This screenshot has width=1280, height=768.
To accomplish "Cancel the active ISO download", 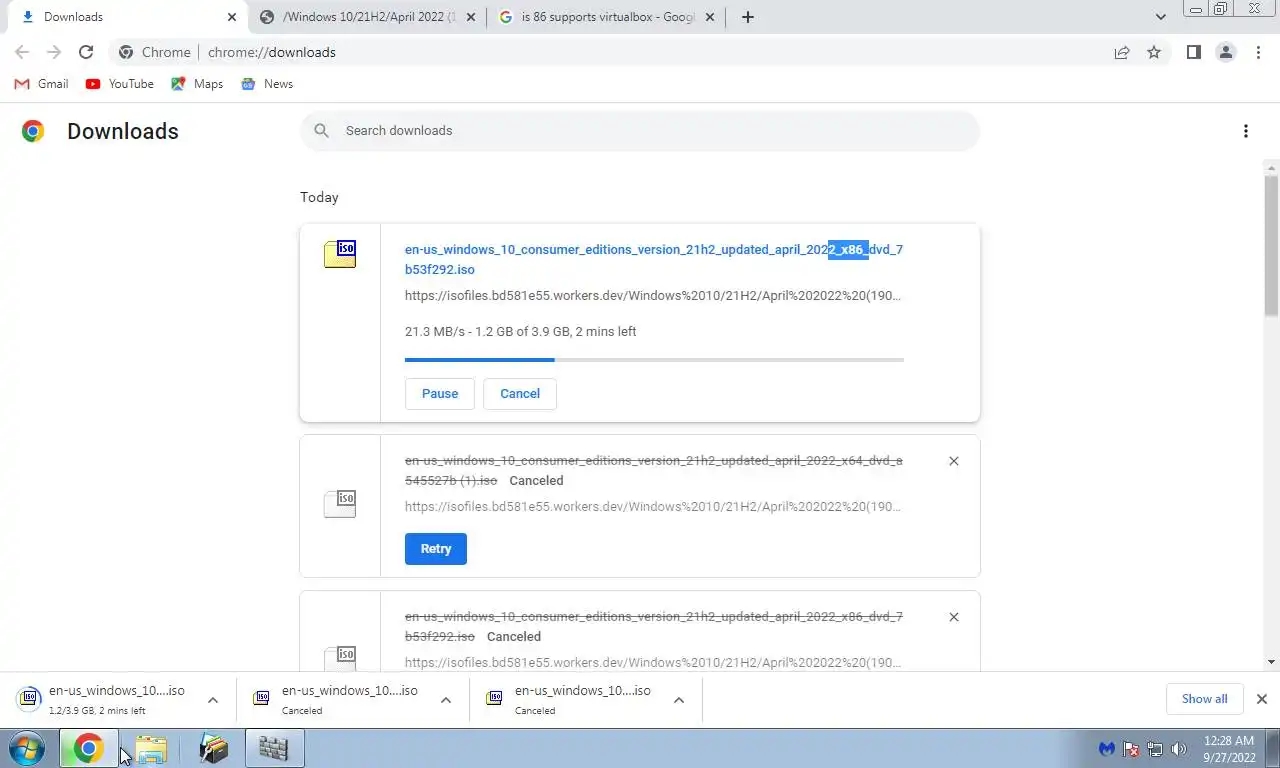I will [x=520, y=394].
